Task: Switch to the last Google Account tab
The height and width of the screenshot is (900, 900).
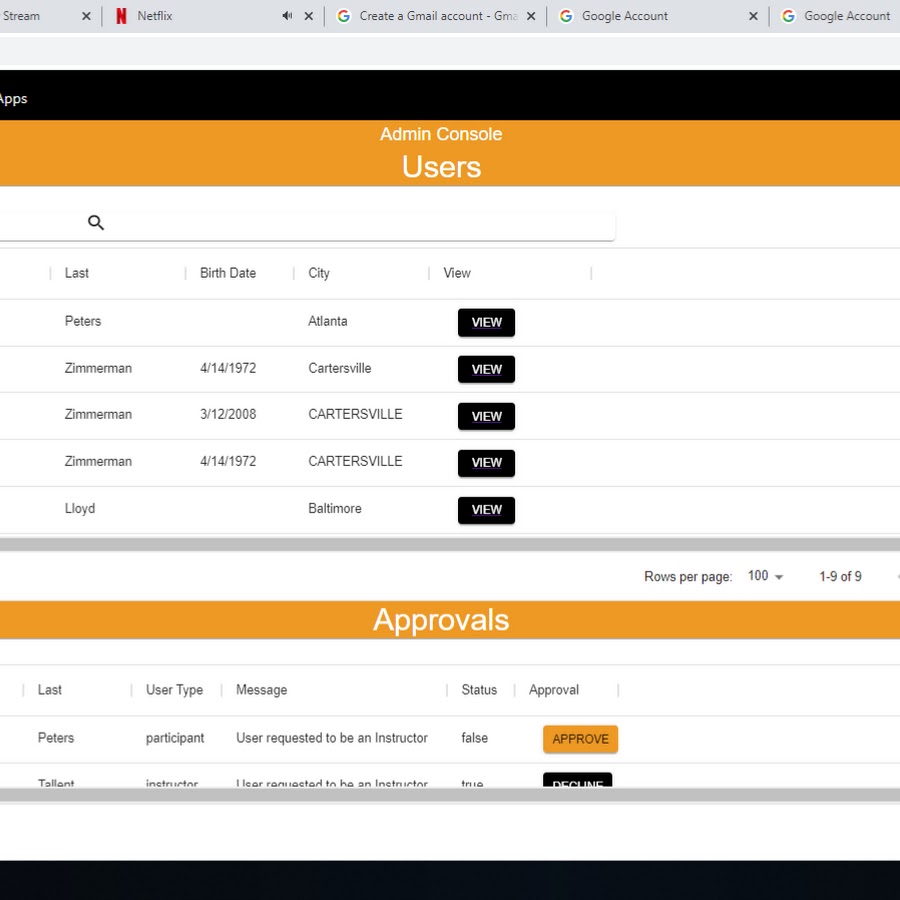Action: click(846, 16)
